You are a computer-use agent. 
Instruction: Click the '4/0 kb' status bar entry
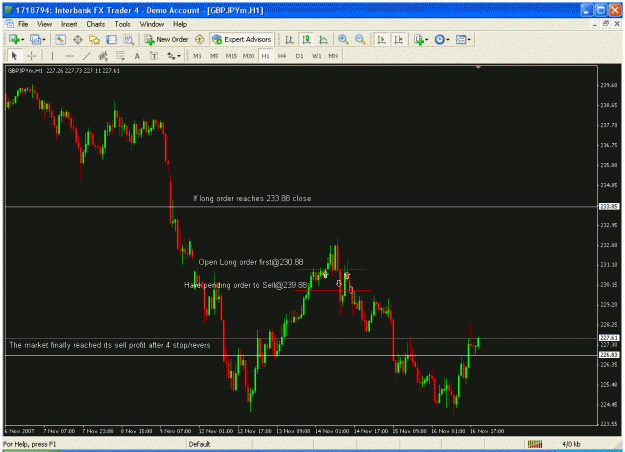[571, 444]
